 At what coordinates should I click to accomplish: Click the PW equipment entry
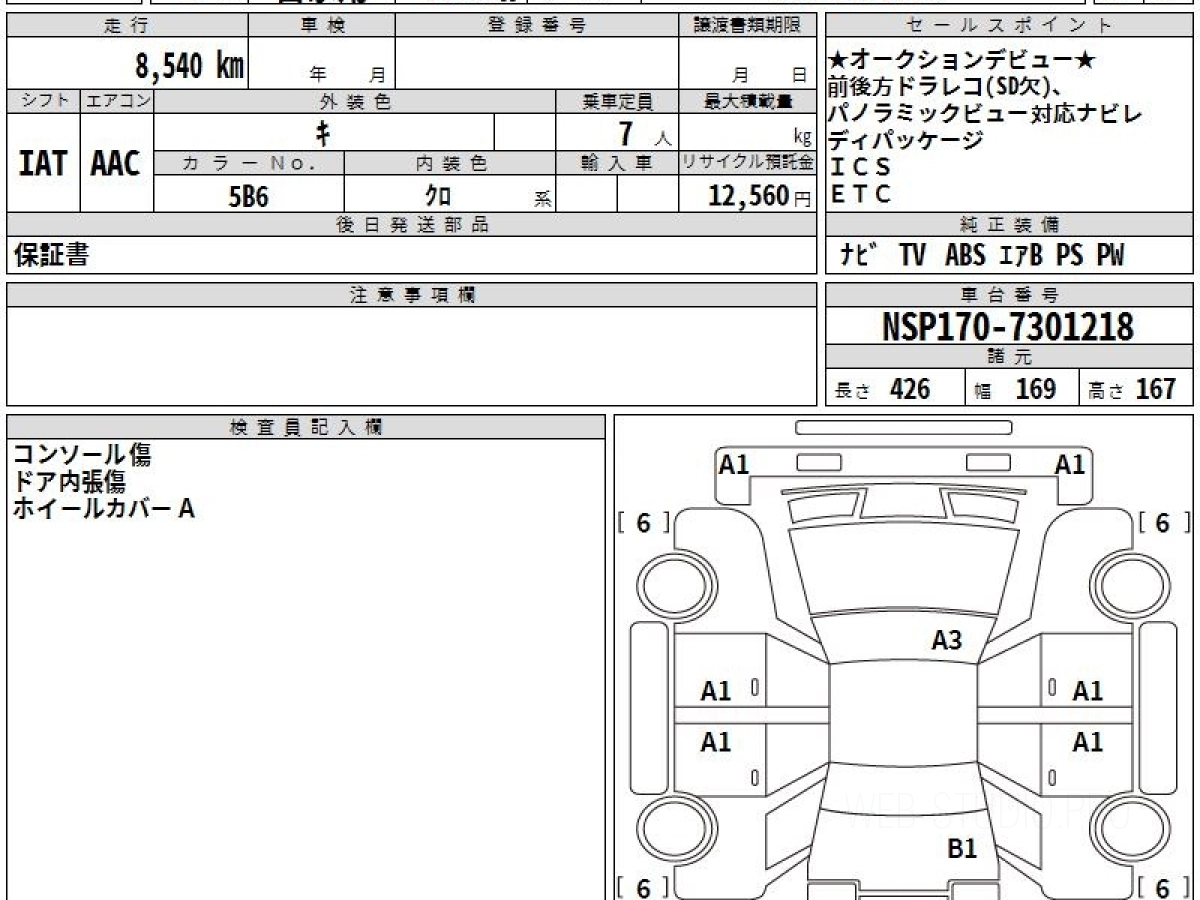[x=1109, y=256]
